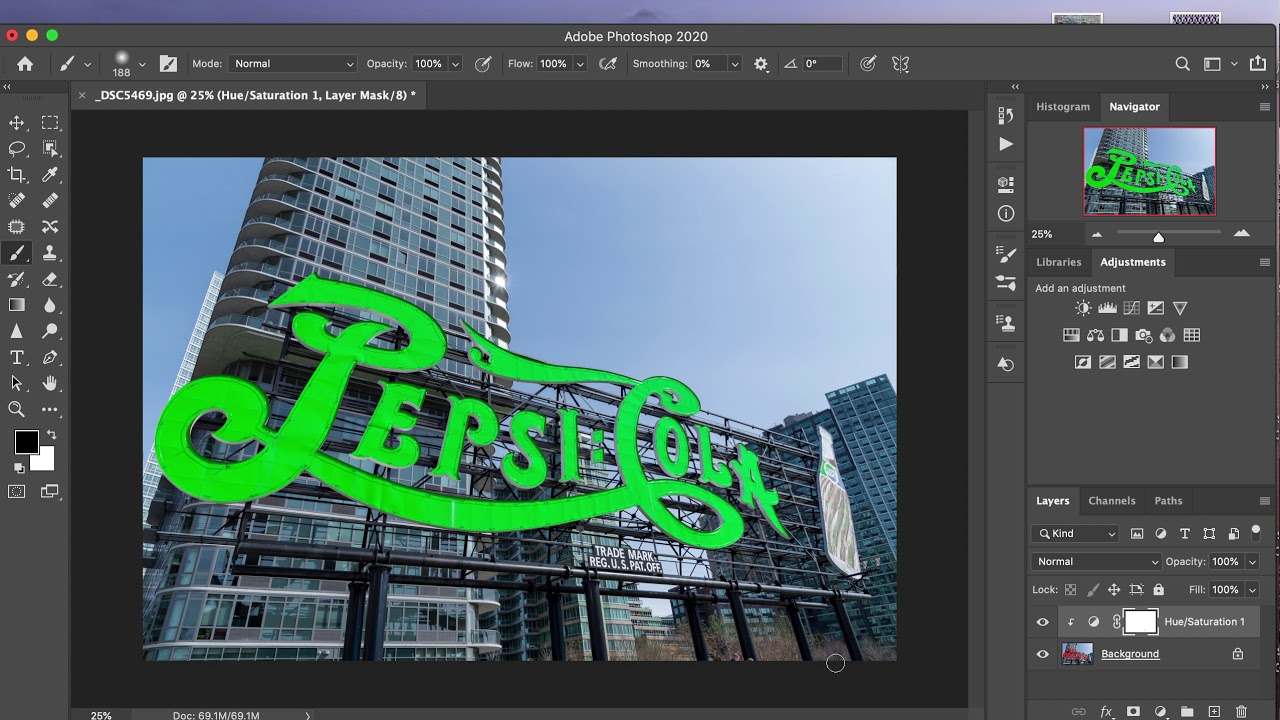Select the Hand tool
The height and width of the screenshot is (720, 1280).
click(50, 383)
